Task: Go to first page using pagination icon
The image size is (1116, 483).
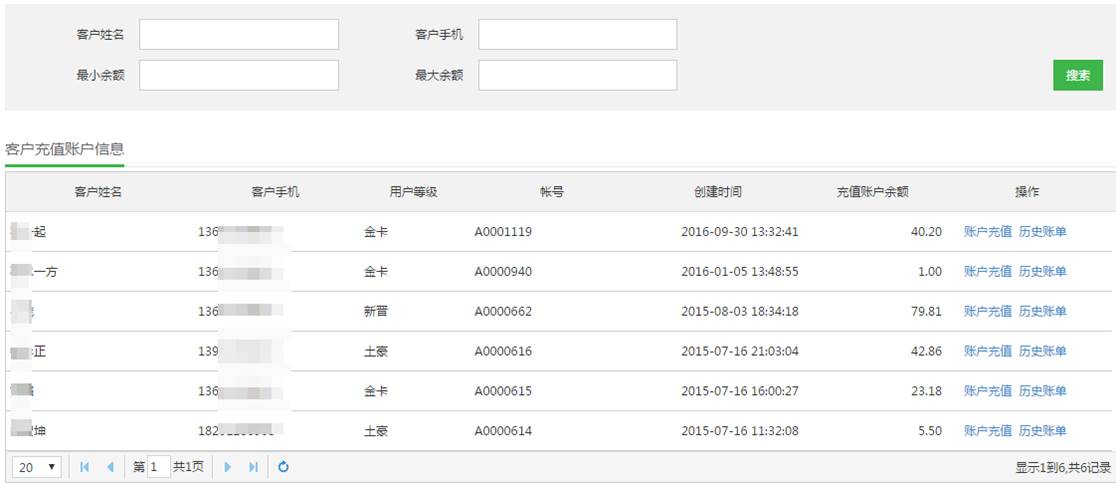Action: 84,467
